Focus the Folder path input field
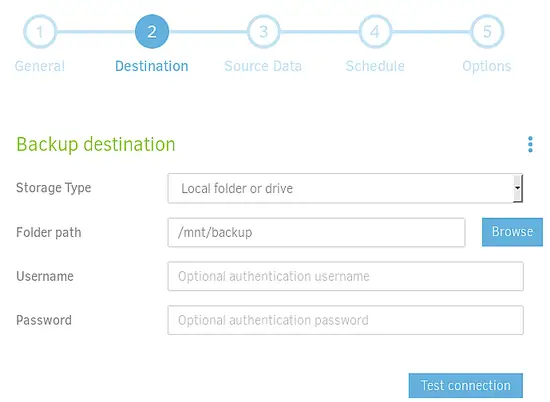 click(x=316, y=232)
